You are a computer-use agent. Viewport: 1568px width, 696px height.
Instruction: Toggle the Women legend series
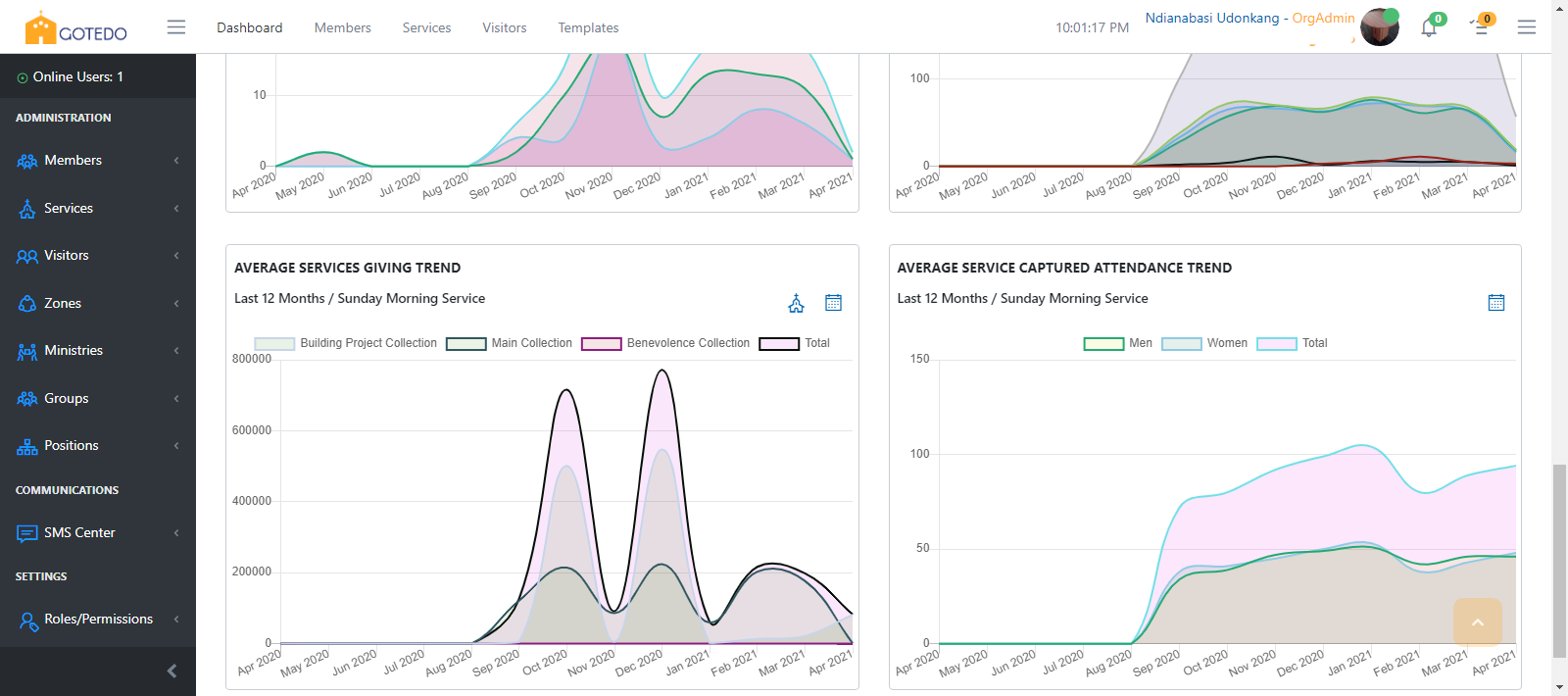tap(1205, 343)
